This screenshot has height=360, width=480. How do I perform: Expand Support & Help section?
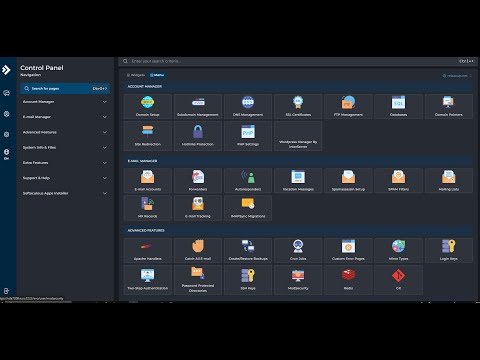point(65,178)
